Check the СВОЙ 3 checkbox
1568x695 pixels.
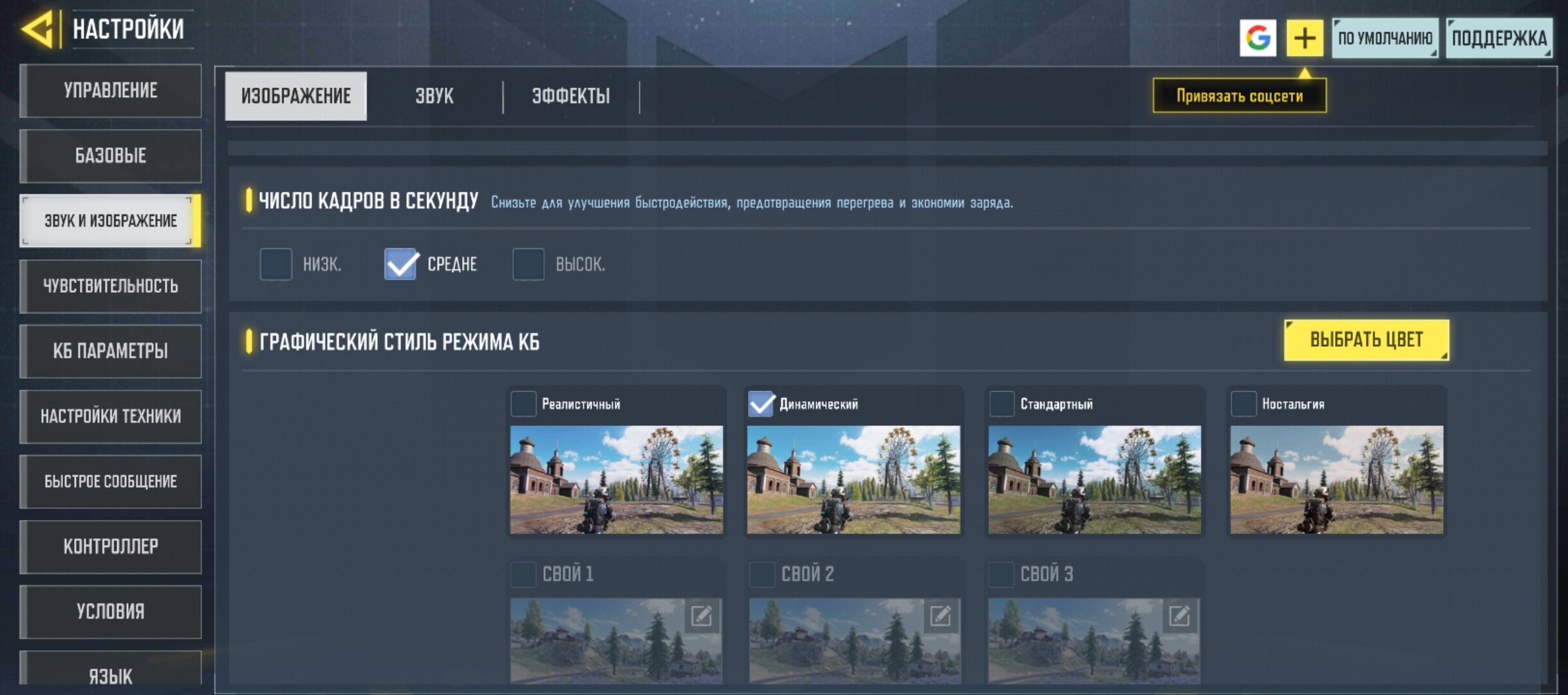pyautogui.click(x=1001, y=574)
